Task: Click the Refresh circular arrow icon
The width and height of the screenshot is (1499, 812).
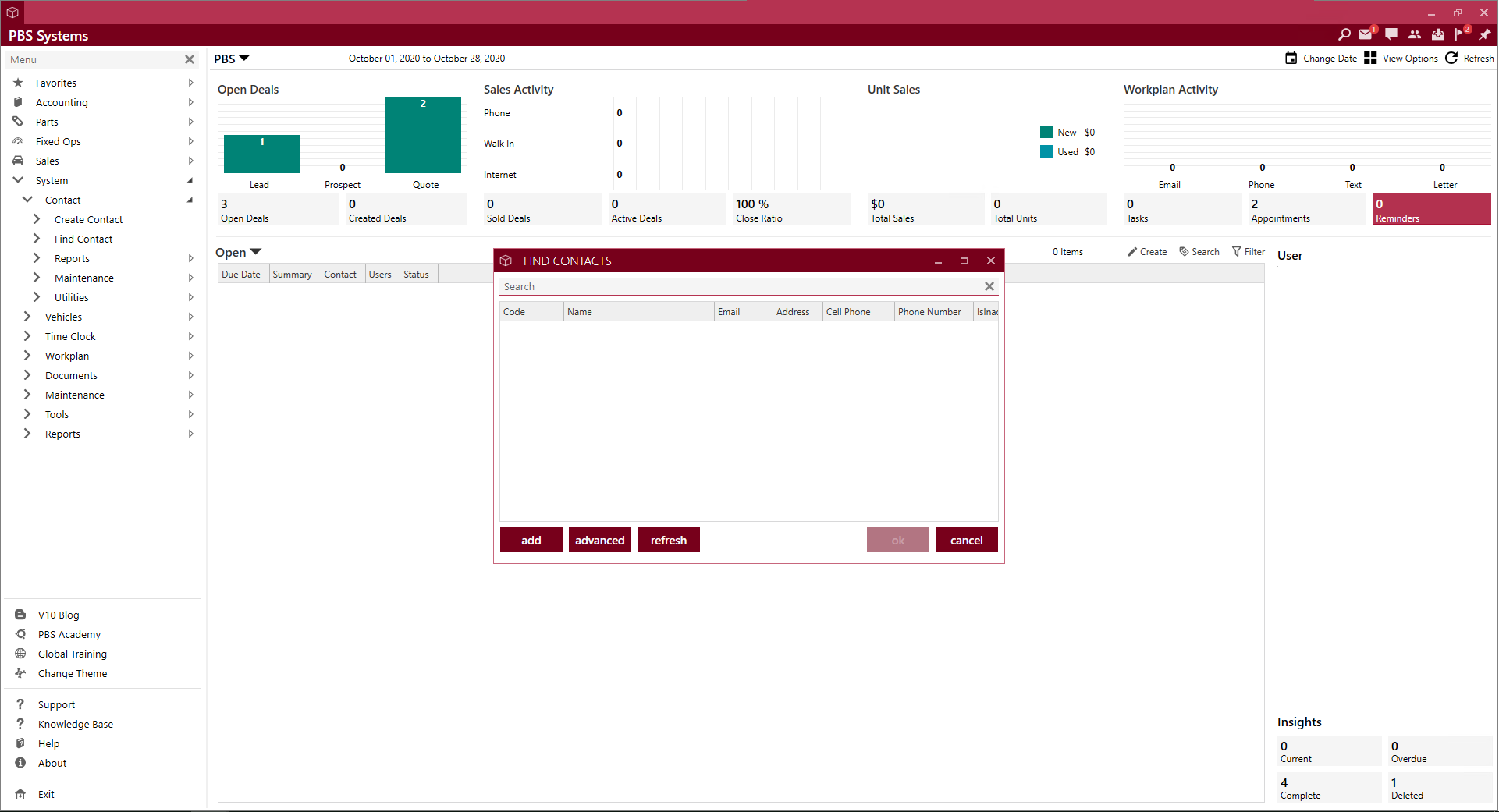Action: point(1451,59)
